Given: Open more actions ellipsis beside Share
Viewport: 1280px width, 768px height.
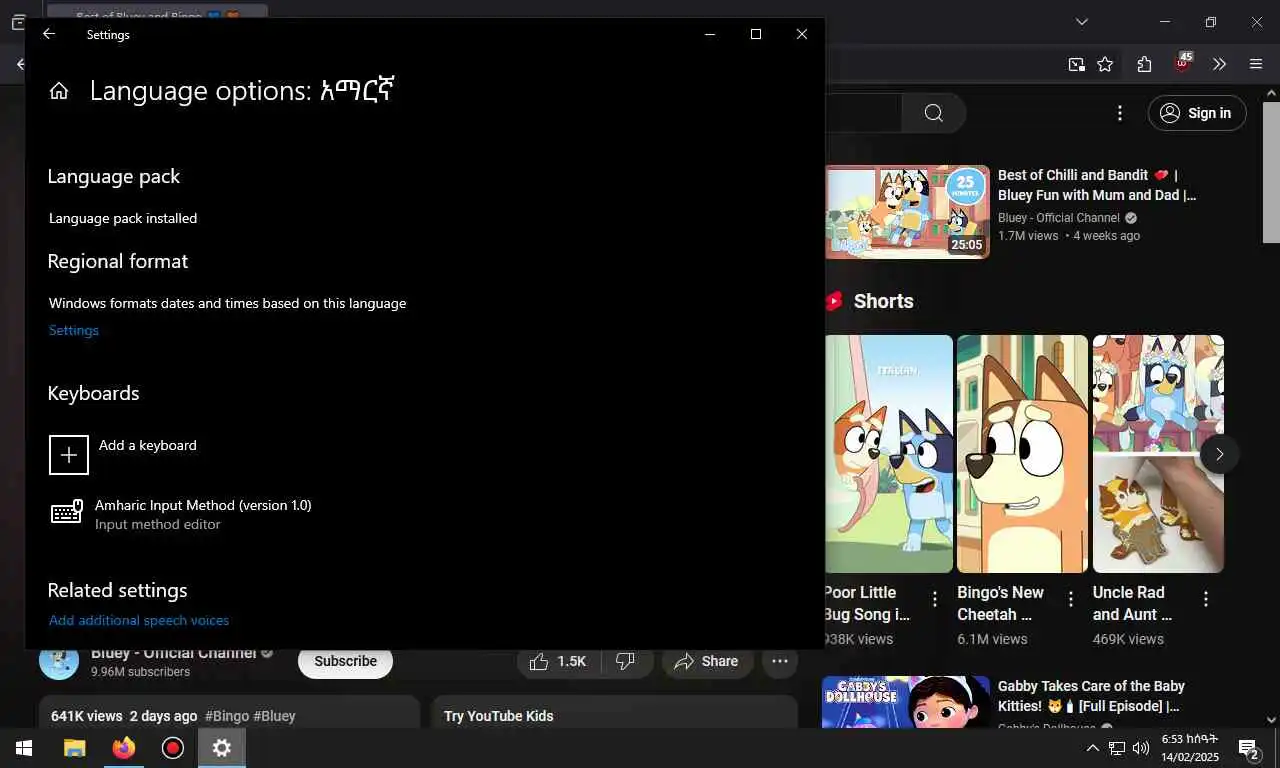Looking at the screenshot, I should [780, 661].
